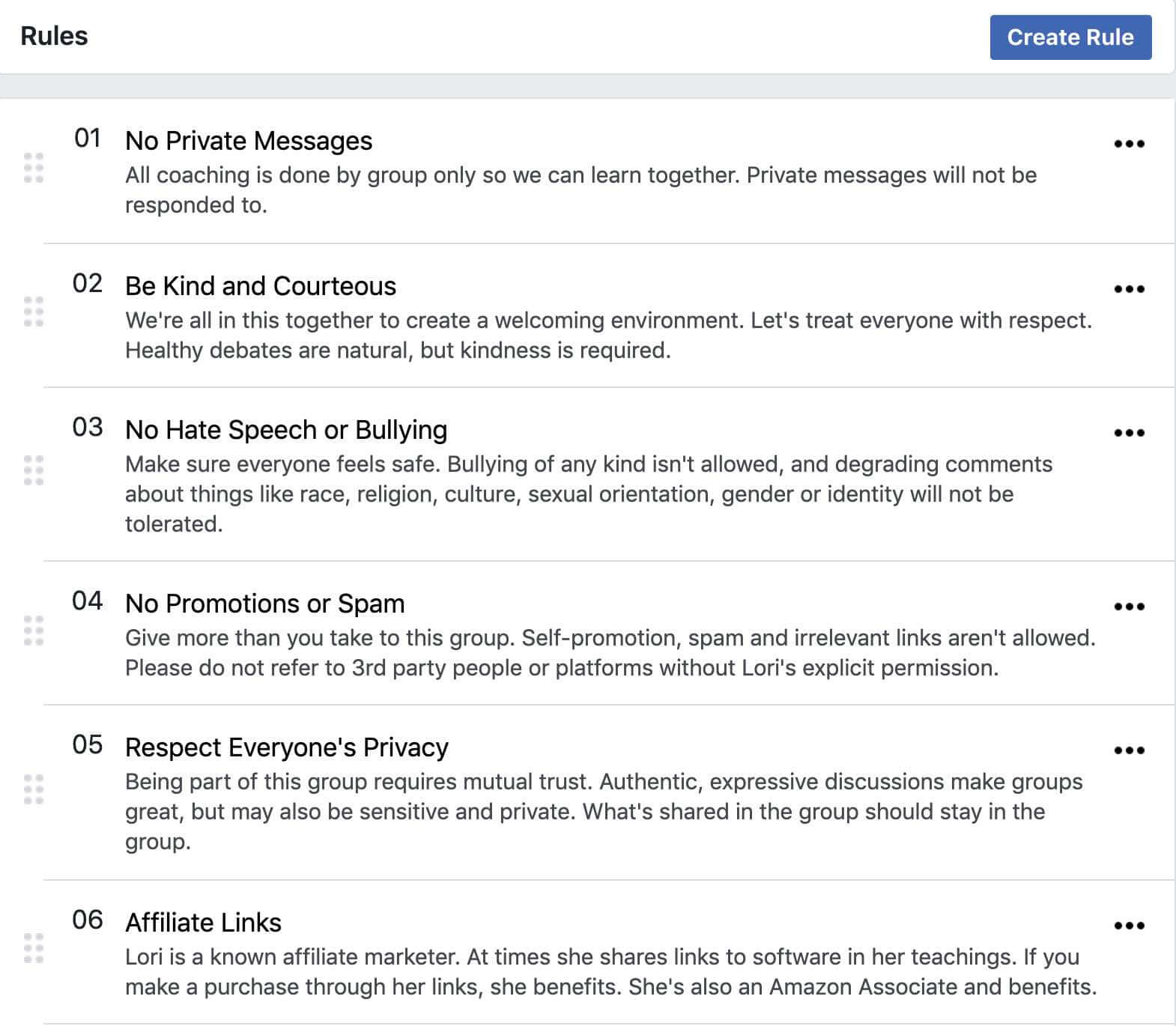Click description starting "Lori is a known affiliate"
This screenshot has height=1026, width=1176.
(611, 972)
